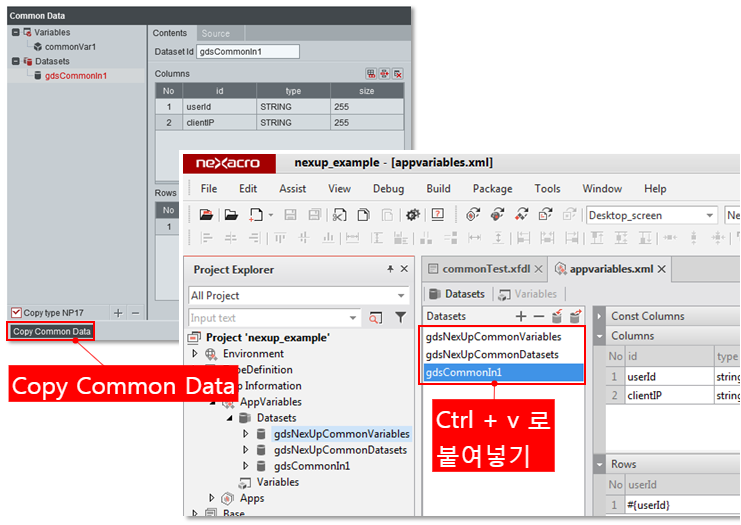741x525 pixels.
Task: Click the second red Generate icon
Action: click(497, 215)
